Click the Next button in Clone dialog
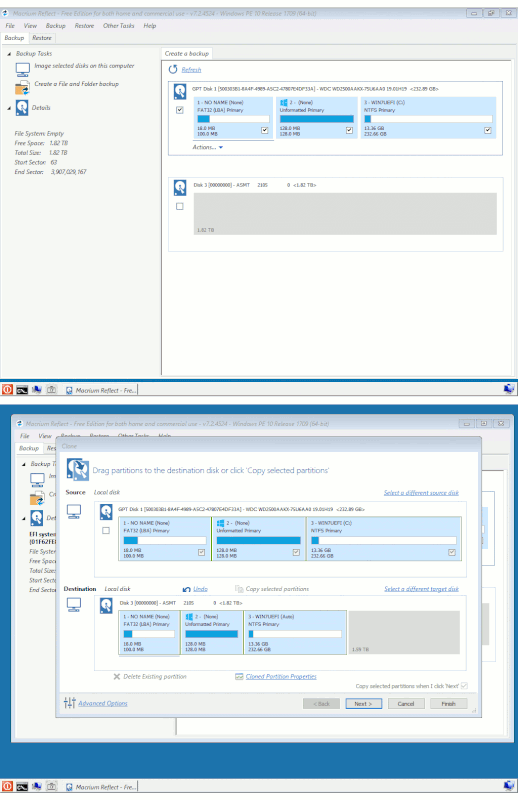Viewport: 518px width, 800px height. [363, 704]
